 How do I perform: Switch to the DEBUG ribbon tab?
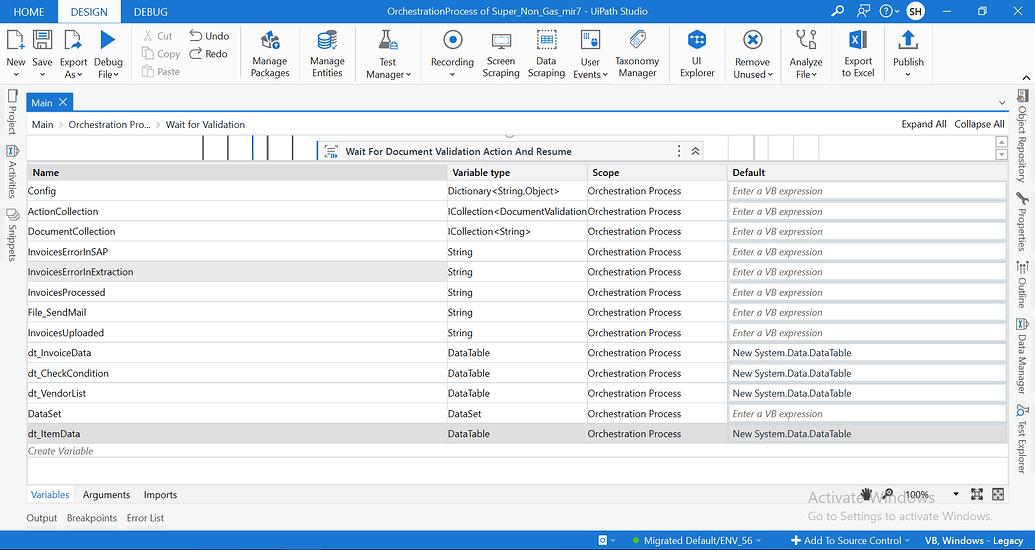(x=150, y=12)
